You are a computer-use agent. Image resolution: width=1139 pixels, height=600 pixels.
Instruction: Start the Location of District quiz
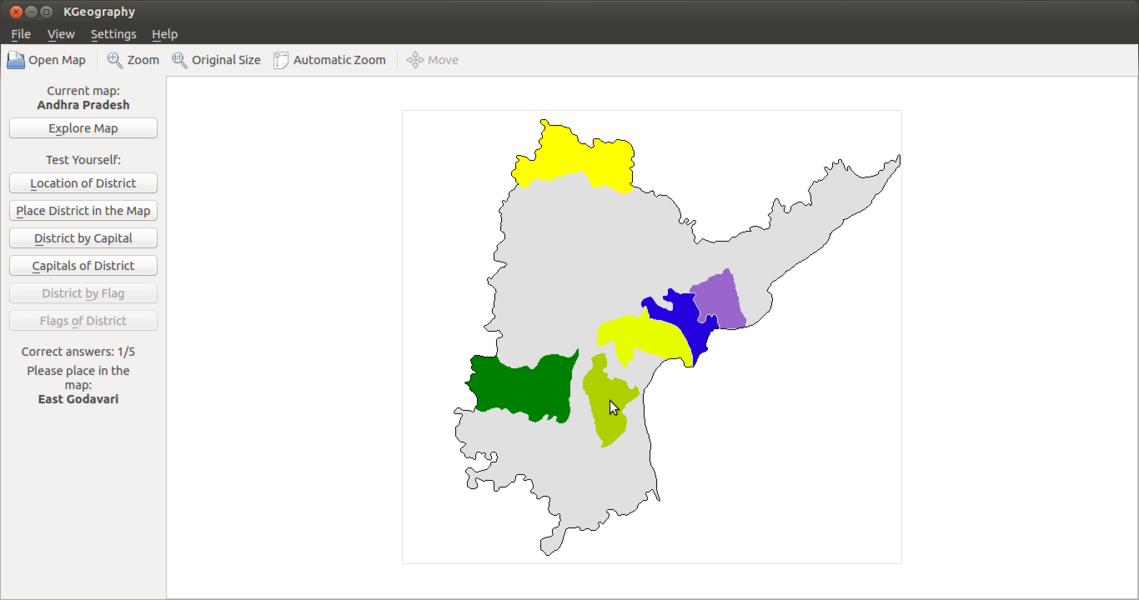click(82, 182)
